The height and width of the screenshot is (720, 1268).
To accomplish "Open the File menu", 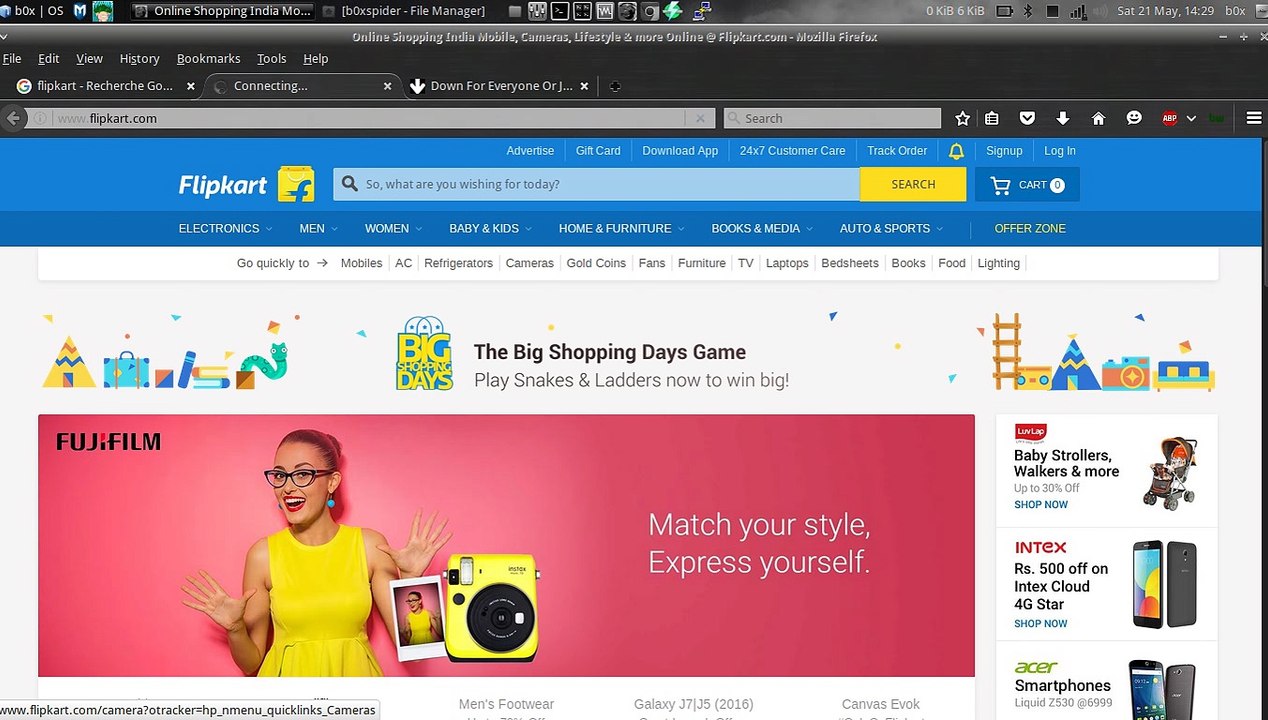I will (x=12, y=59).
